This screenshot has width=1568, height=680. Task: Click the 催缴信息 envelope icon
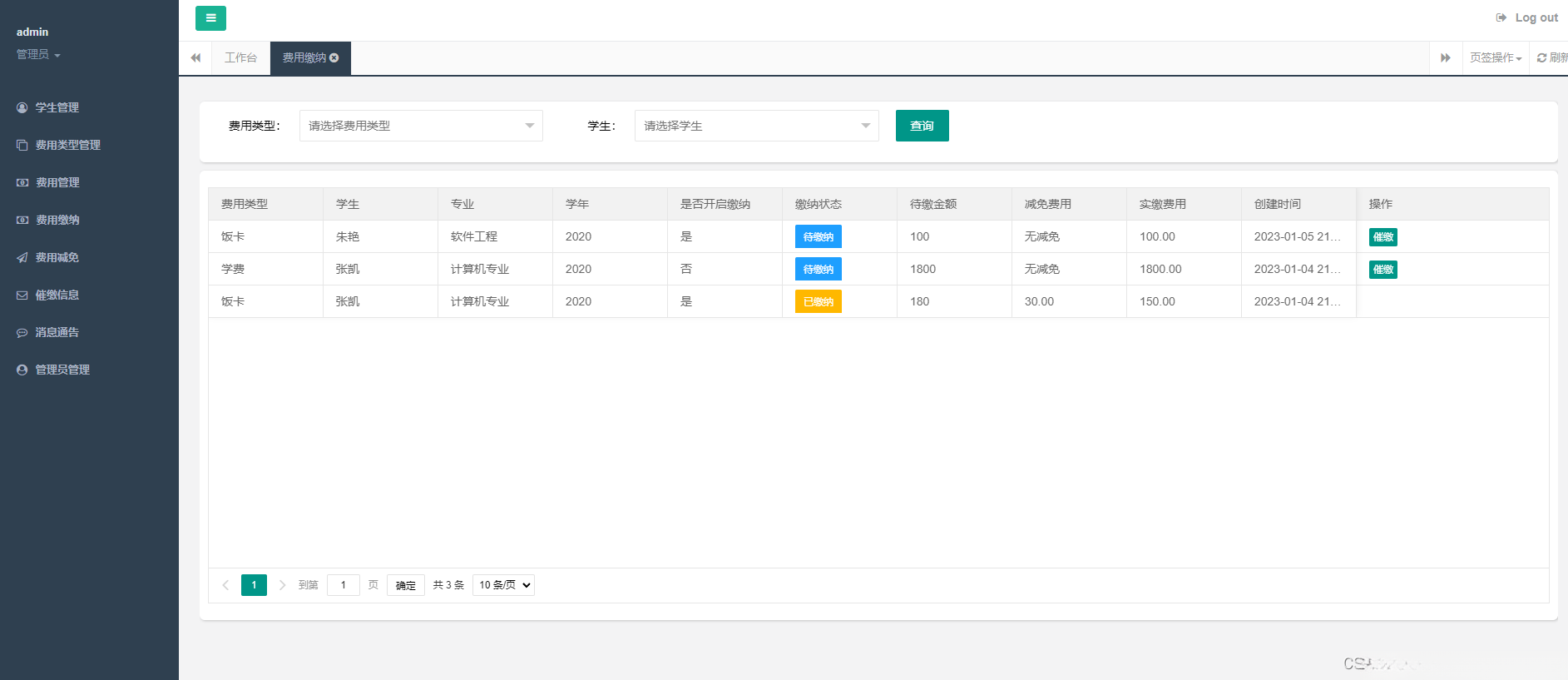click(x=22, y=295)
